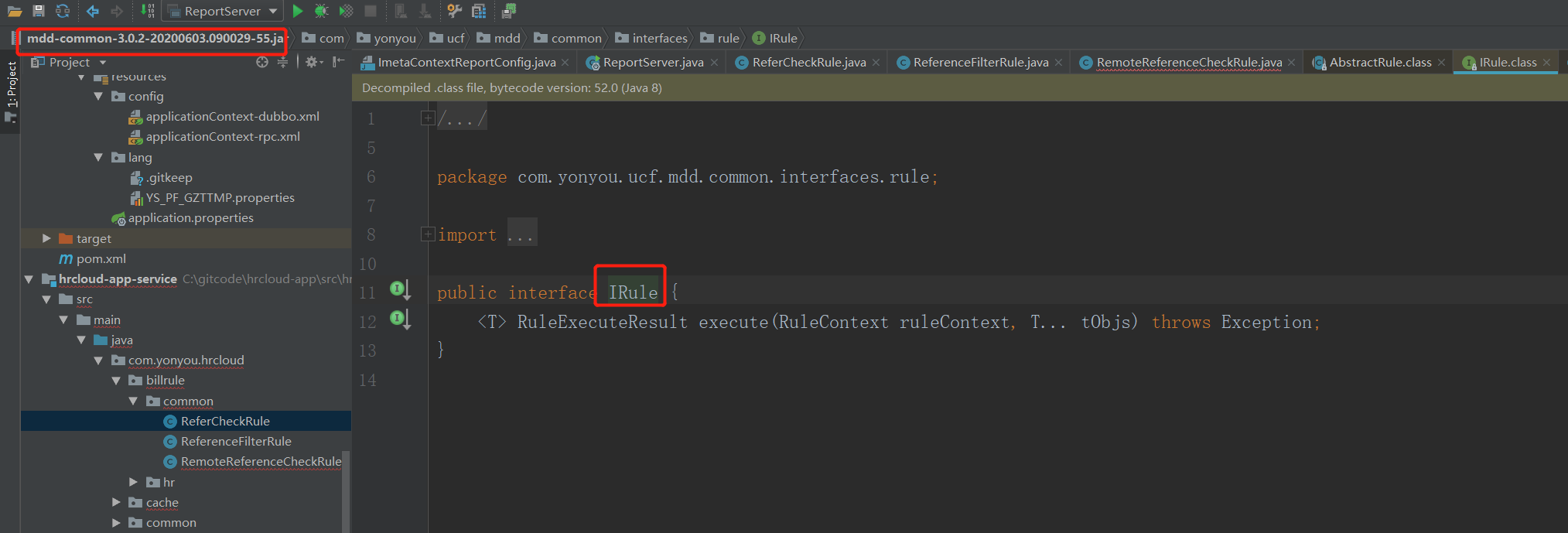Expand the cache package
This screenshot has height=533, width=1568.
click(x=116, y=502)
